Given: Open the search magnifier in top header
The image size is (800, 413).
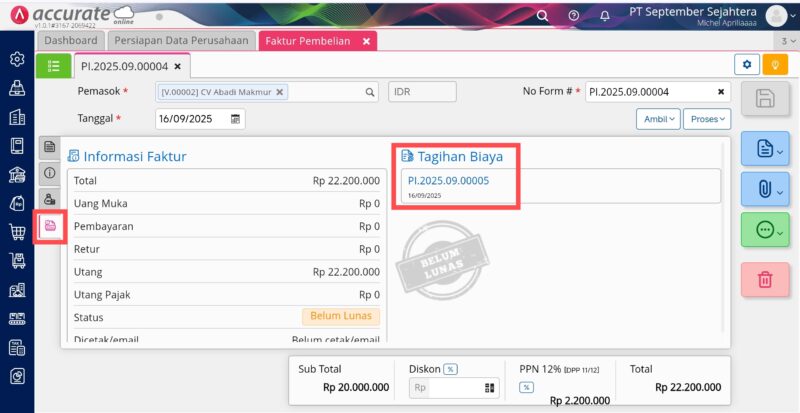Looking at the screenshot, I should point(542,16).
